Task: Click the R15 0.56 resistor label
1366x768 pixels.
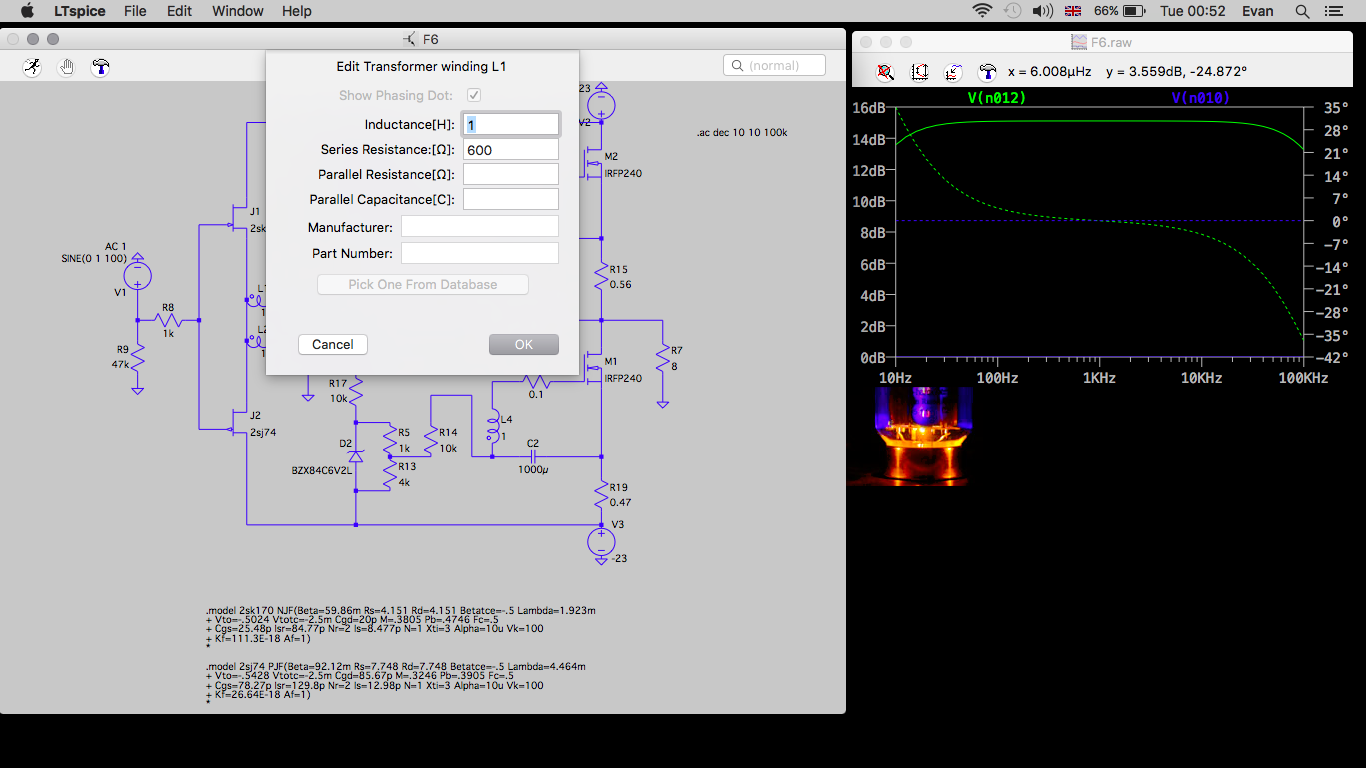Action: (618, 277)
